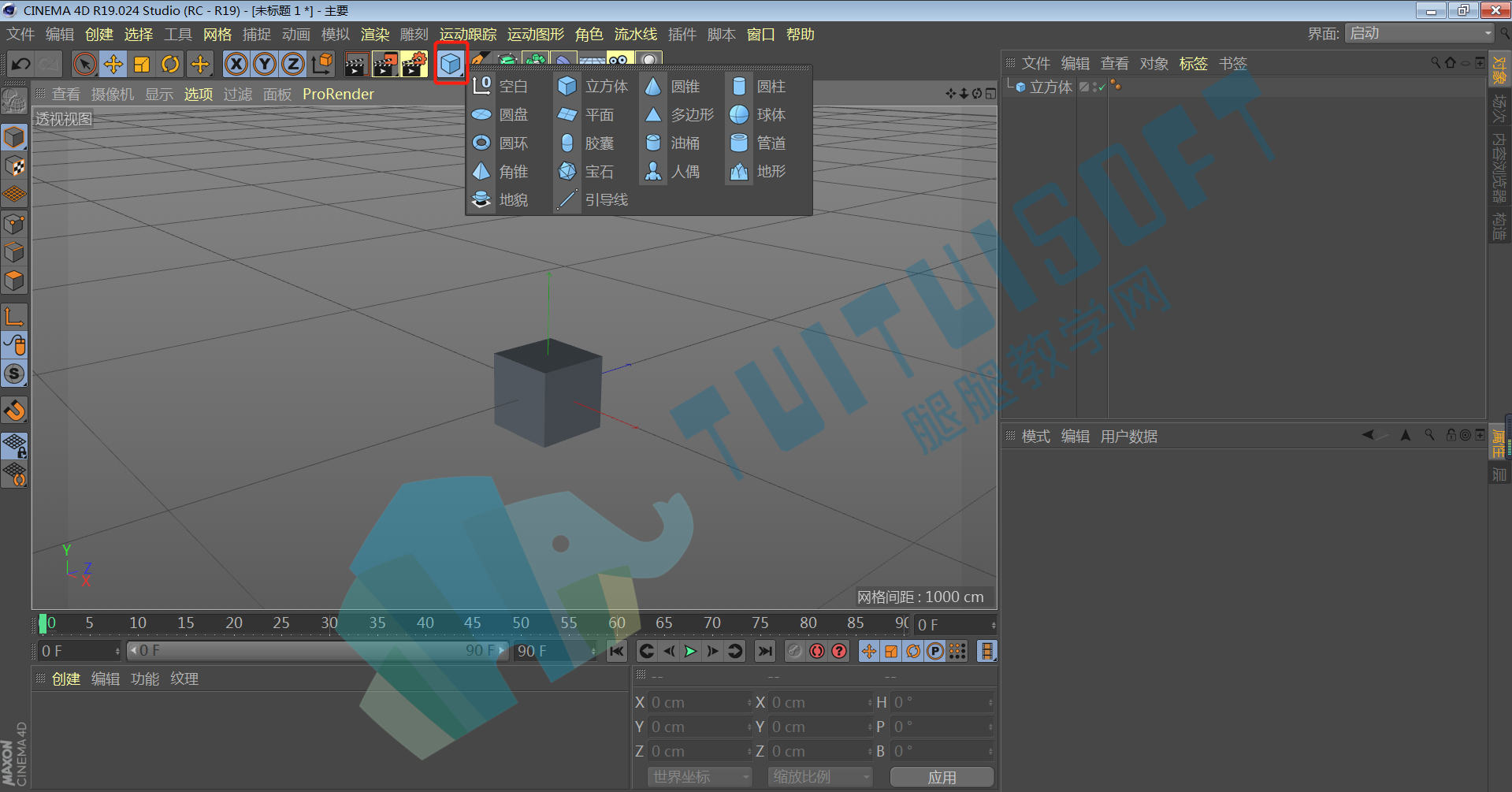The width and height of the screenshot is (1512, 792).
Task: Select the Rotate tool icon
Action: 170,64
